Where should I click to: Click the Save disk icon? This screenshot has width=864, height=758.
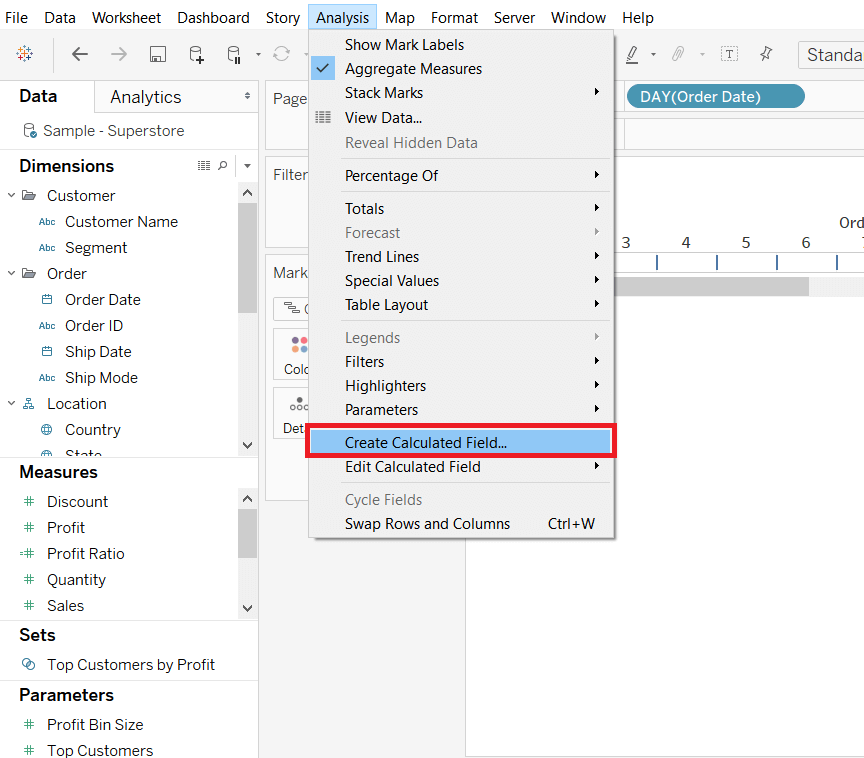click(158, 54)
